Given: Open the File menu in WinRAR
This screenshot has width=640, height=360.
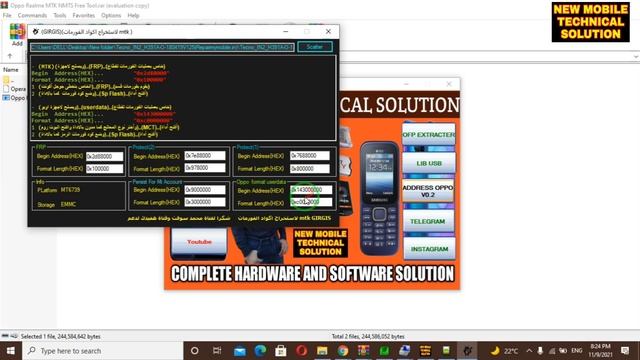Looking at the screenshot, I should coord(7,16).
